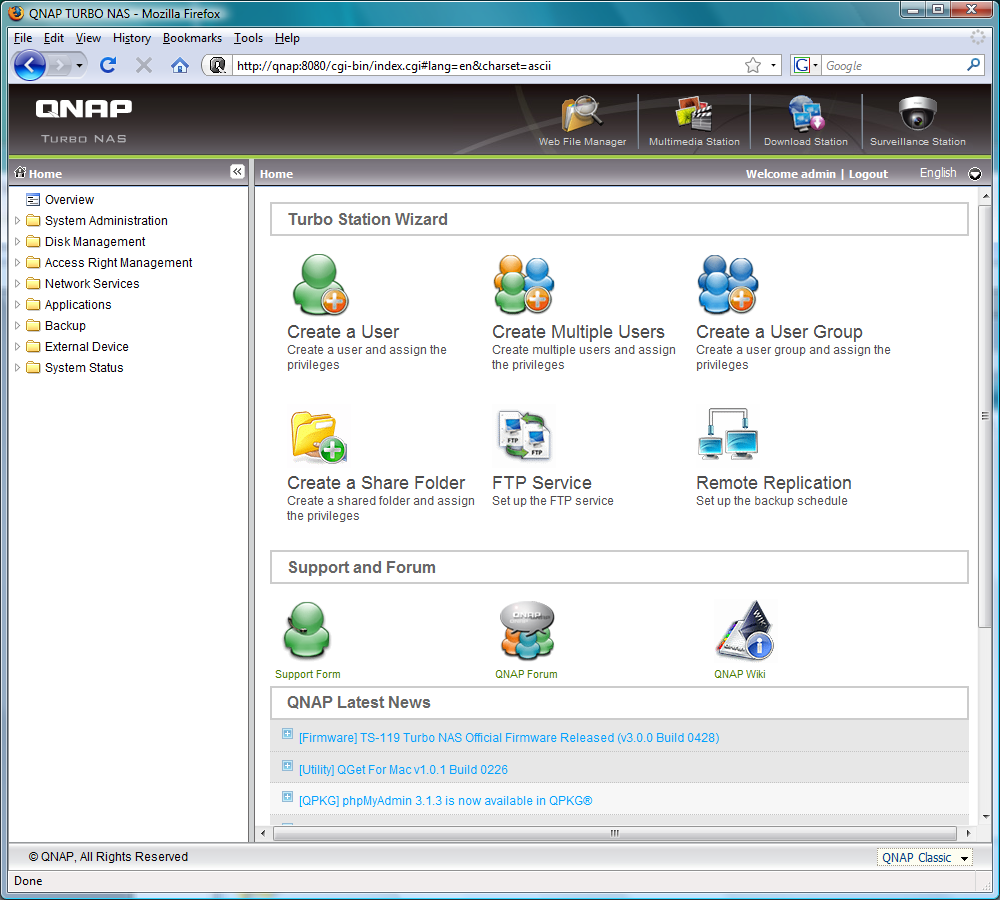
Task: Open the QNAP Classic theme dropdown
Action: pos(925,858)
